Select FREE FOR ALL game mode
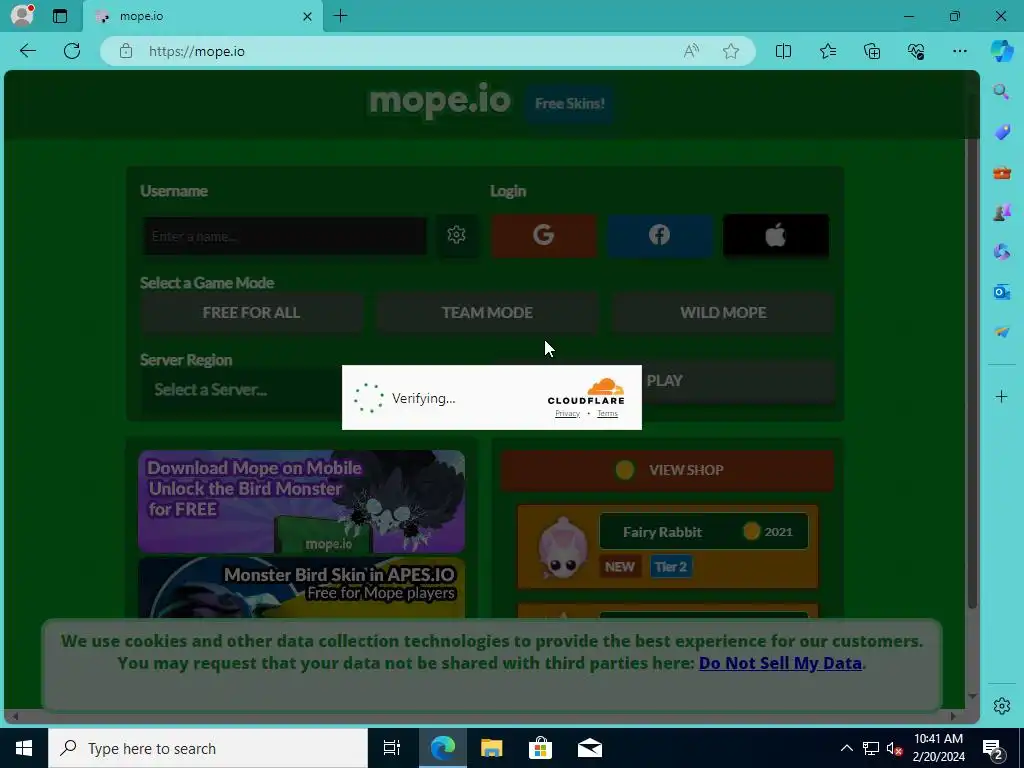This screenshot has width=1024, height=768. tap(251, 313)
